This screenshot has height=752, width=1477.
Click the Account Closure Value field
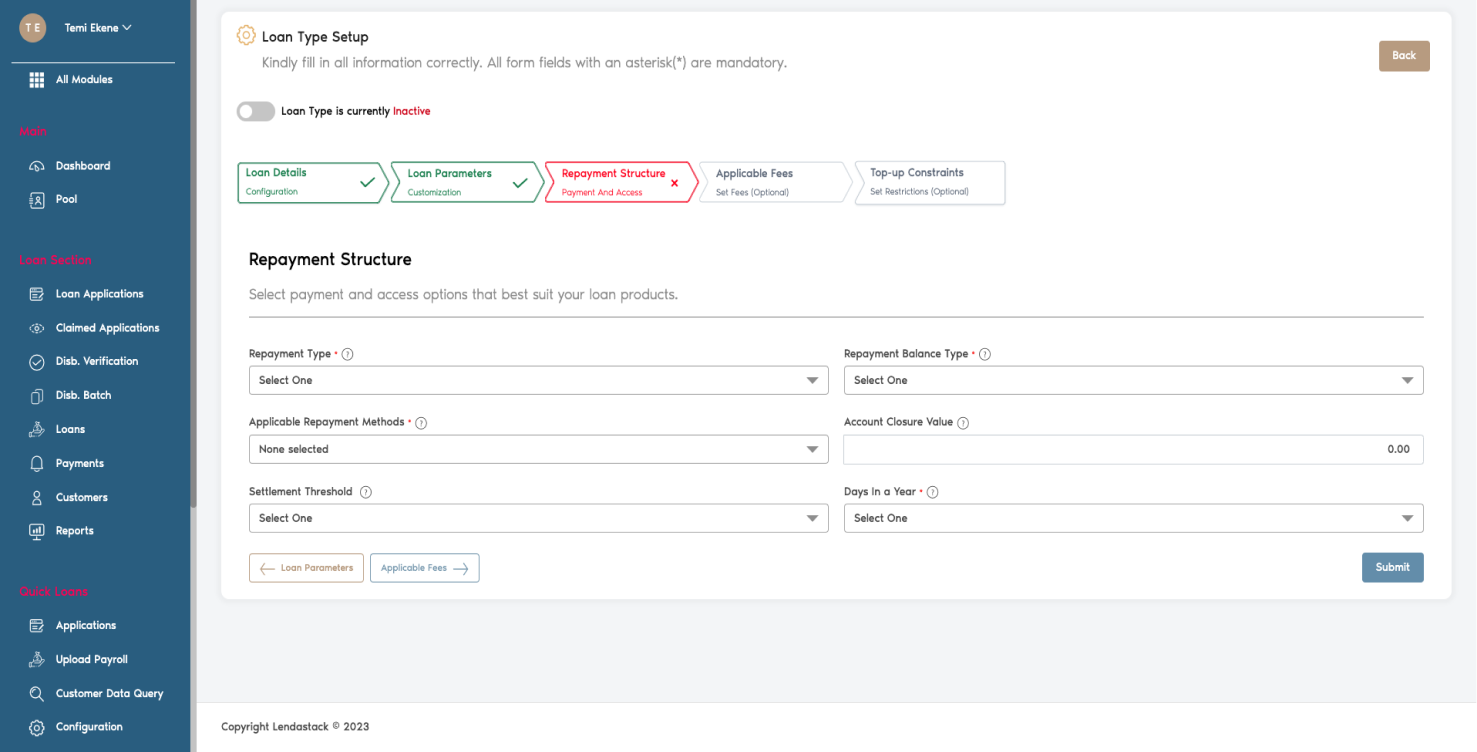pos(1133,449)
